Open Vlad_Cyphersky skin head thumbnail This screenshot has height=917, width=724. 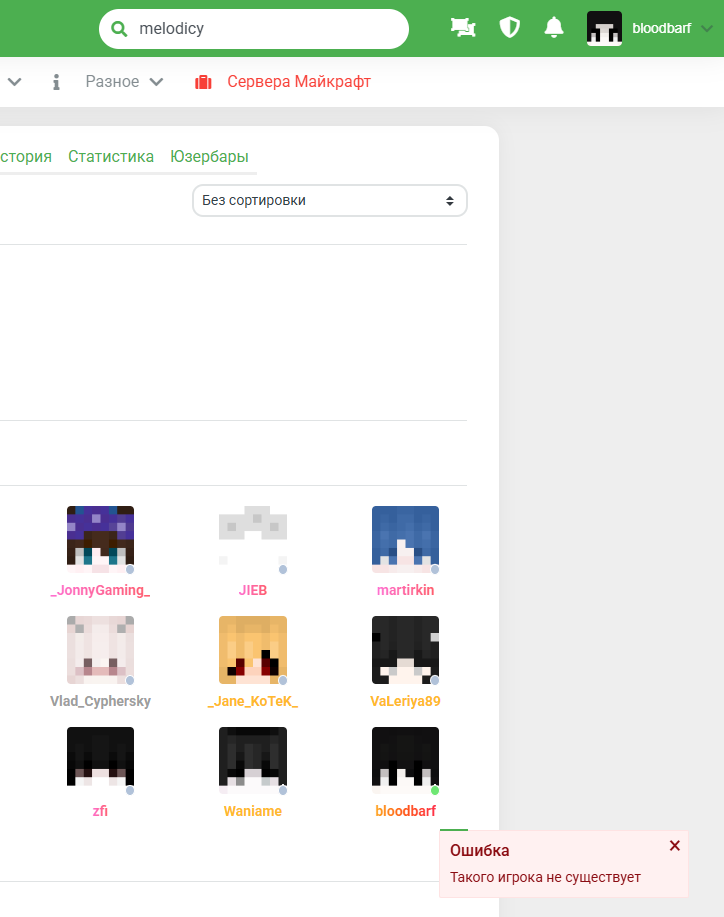coord(101,650)
